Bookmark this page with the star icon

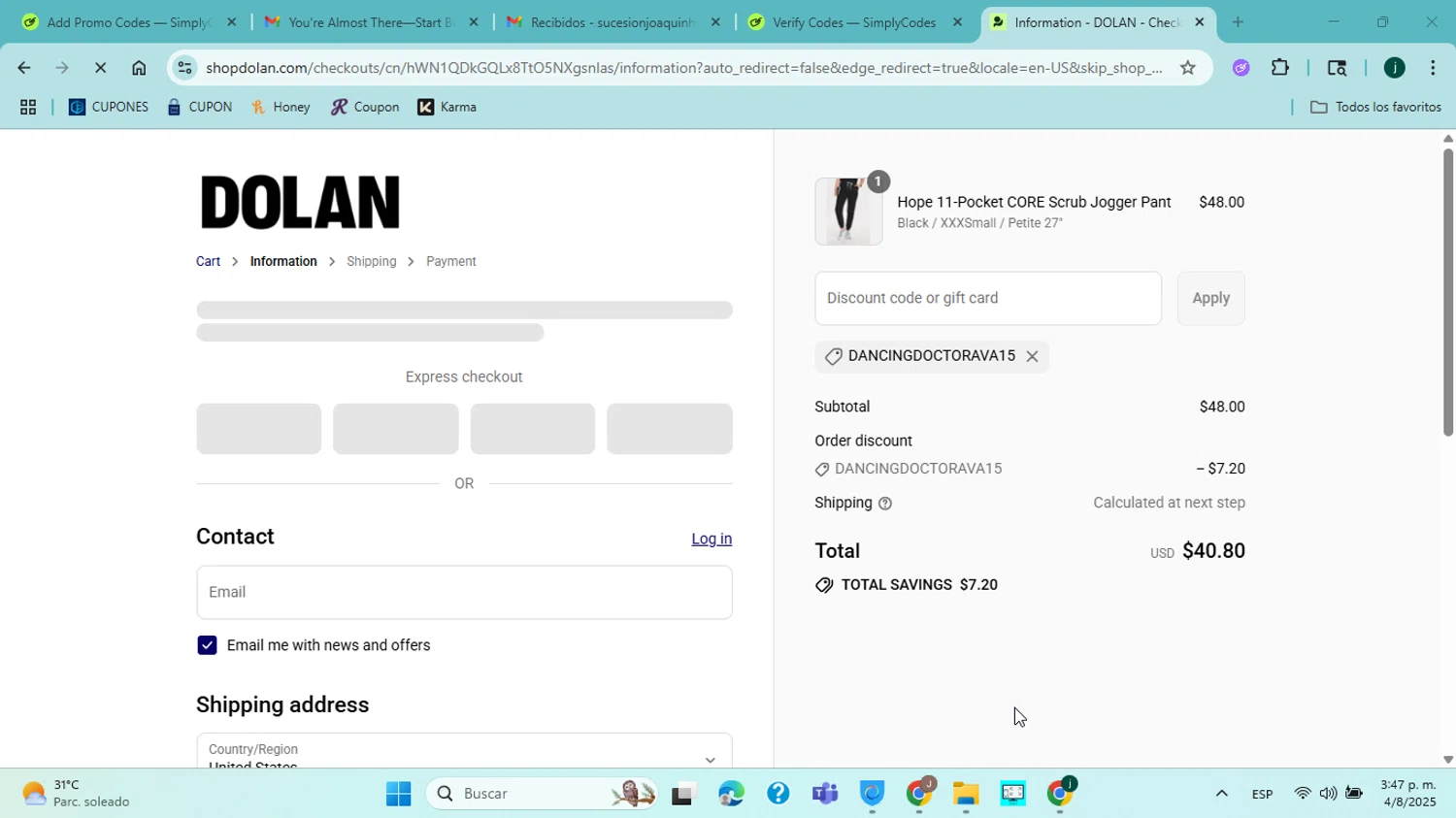[x=1187, y=68]
